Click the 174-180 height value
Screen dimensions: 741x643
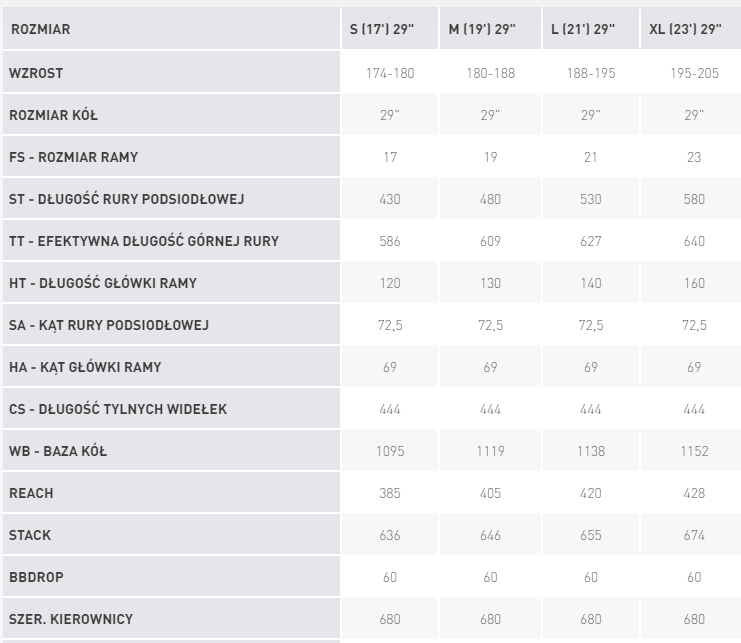click(390, 73)
